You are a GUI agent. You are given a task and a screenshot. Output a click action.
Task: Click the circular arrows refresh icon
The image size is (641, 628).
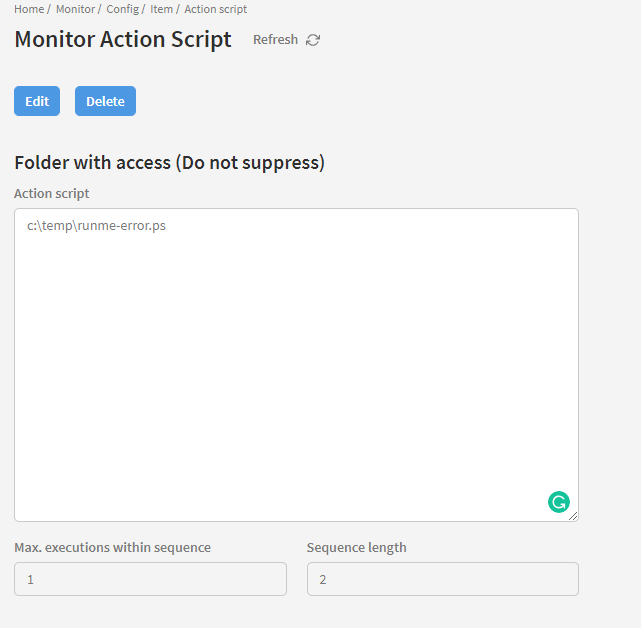(x=313, y=40)
